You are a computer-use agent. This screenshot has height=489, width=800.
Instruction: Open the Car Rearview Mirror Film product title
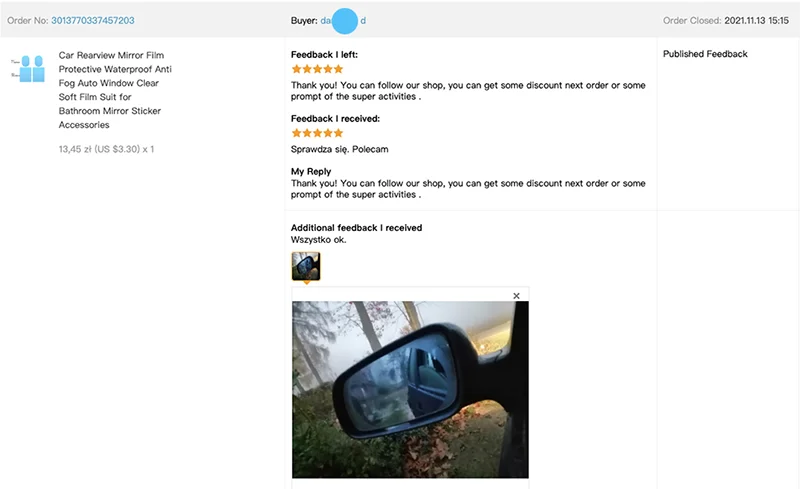tap(115, 90)
